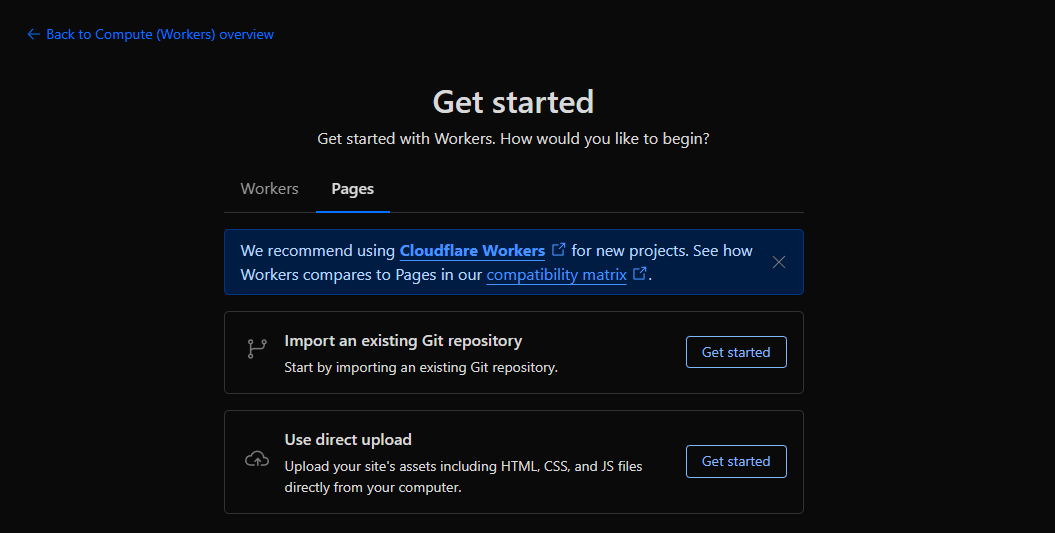This screenshot has width=1055, height=533.
Task: Click the back arrow icon
Action: pos(33,34)
